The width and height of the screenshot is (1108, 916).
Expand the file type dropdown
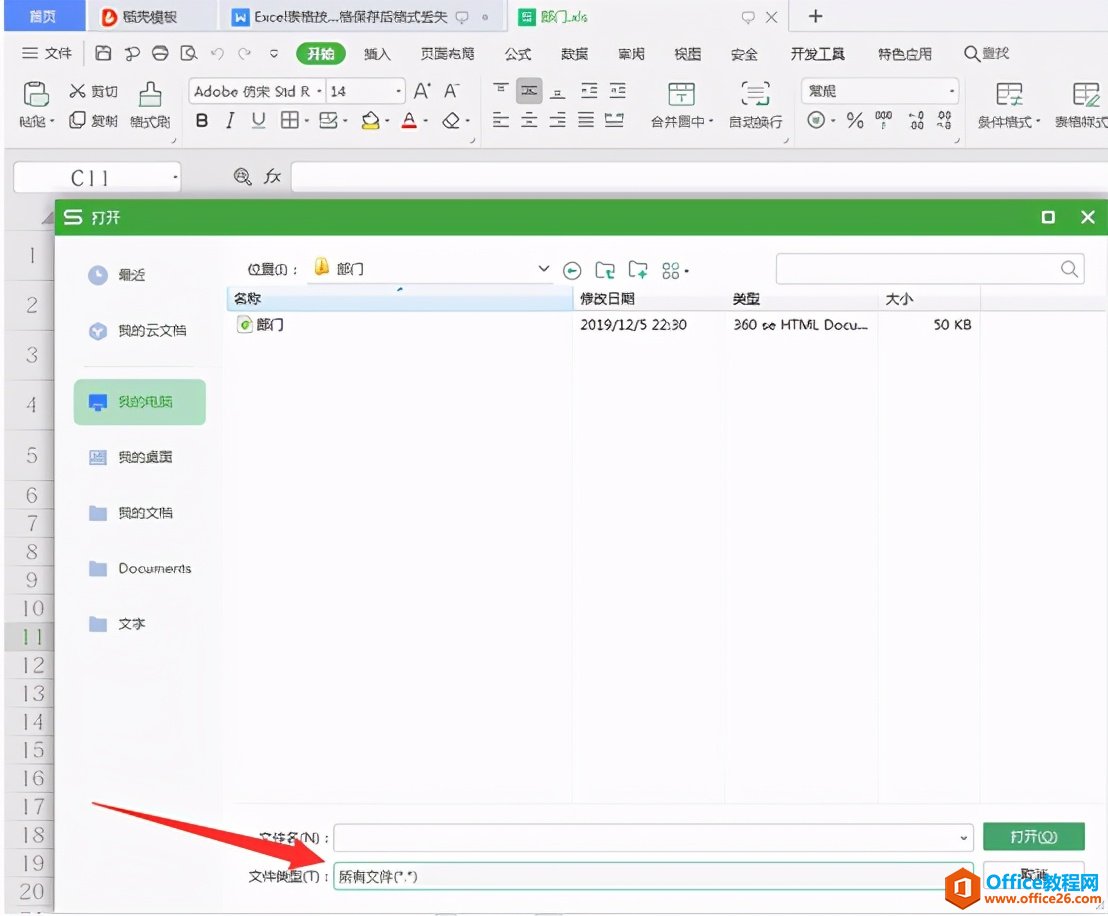point(963,876)
